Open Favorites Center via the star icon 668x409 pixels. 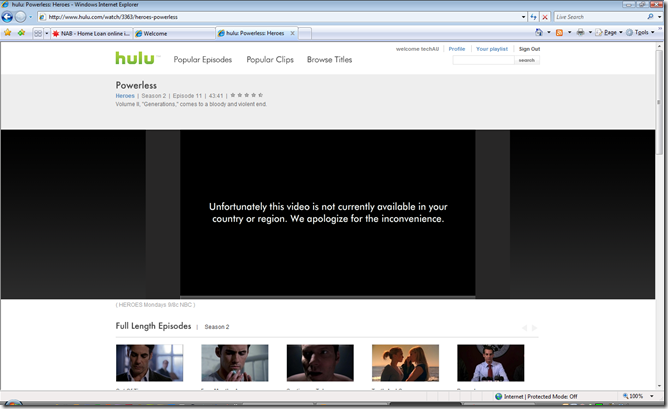click(x=8, y=32)
